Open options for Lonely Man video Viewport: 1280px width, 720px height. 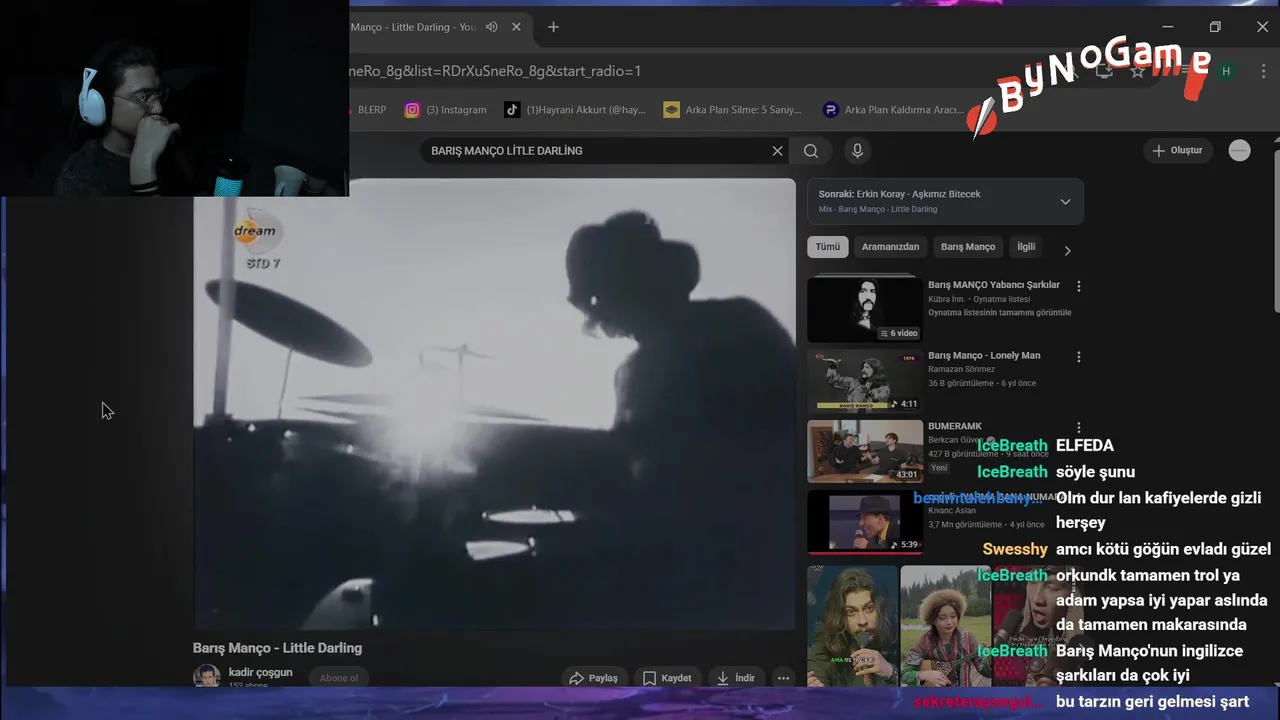pyautogui.click(x=1078, y=357)
